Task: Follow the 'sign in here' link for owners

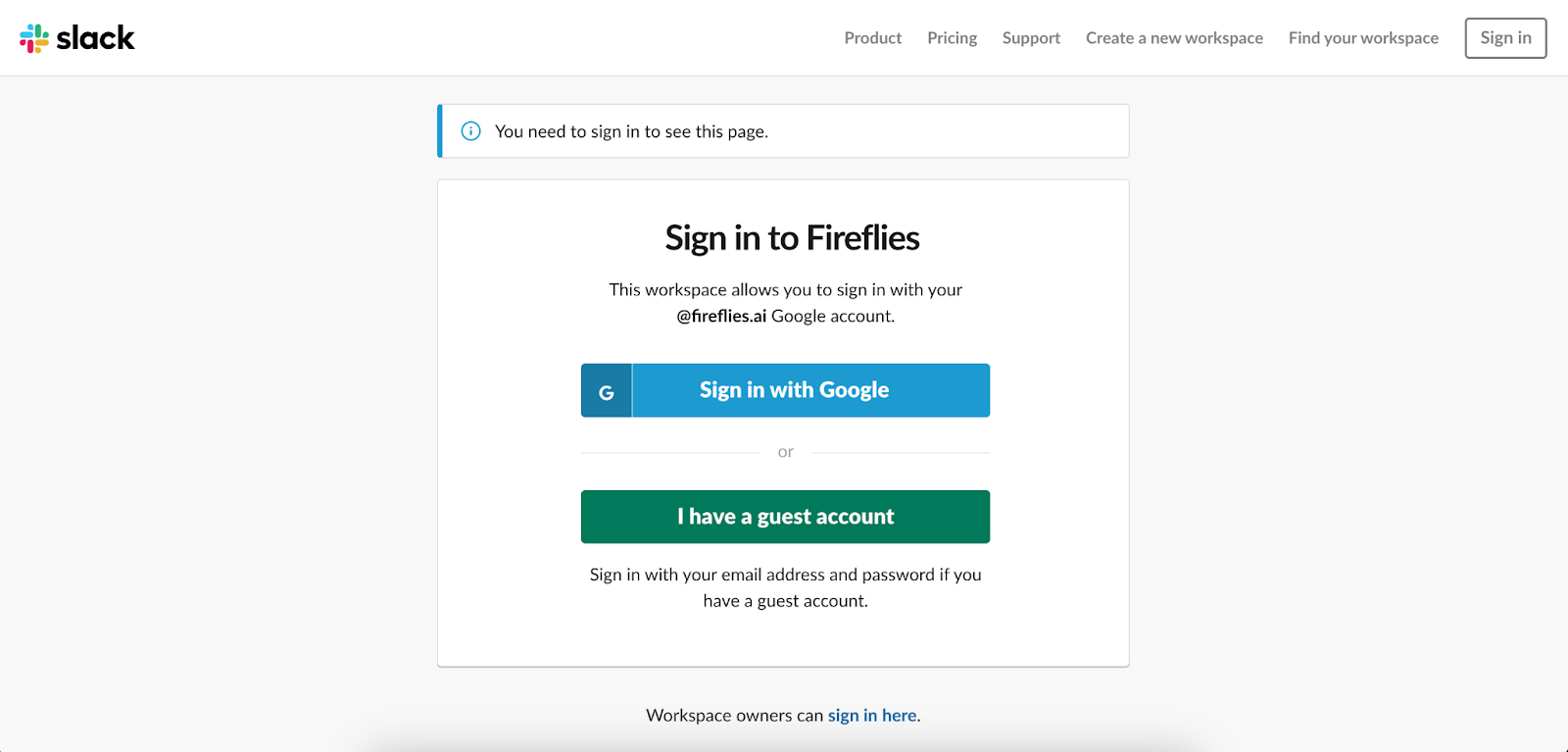Action: tap(872, 716)
